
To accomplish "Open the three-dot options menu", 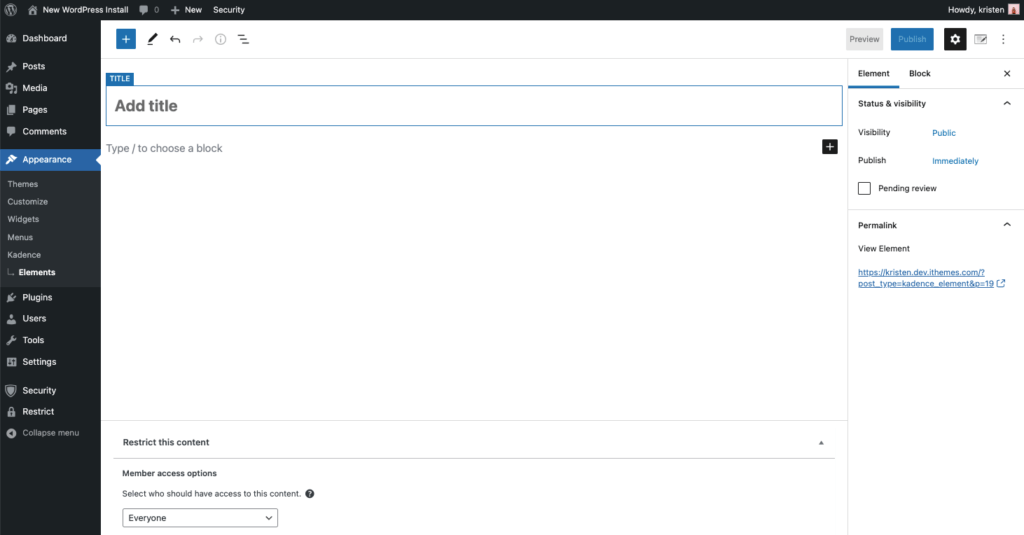I will pyautogui.click(x=1004, y=39).
